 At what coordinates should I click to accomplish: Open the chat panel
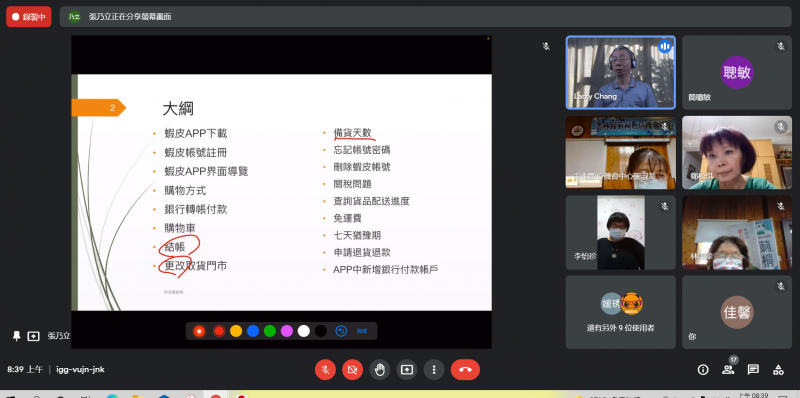click(x=753, y=369)
